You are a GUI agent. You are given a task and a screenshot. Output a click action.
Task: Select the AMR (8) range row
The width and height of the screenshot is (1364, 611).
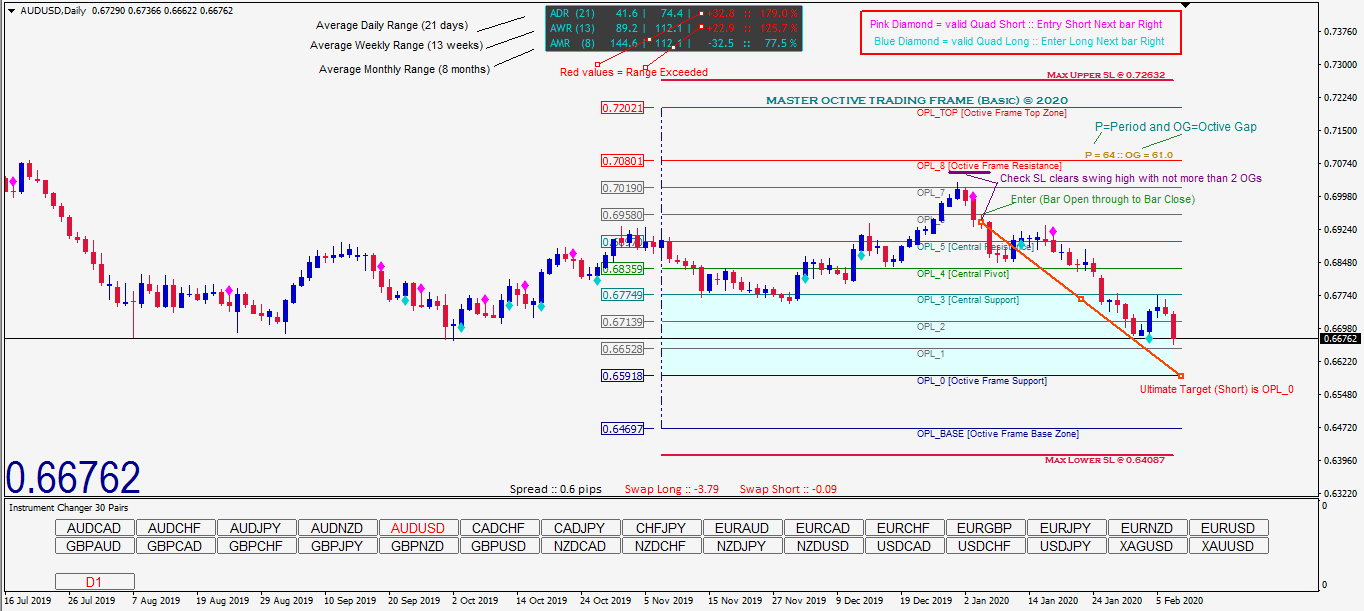(x=673, y=43)
